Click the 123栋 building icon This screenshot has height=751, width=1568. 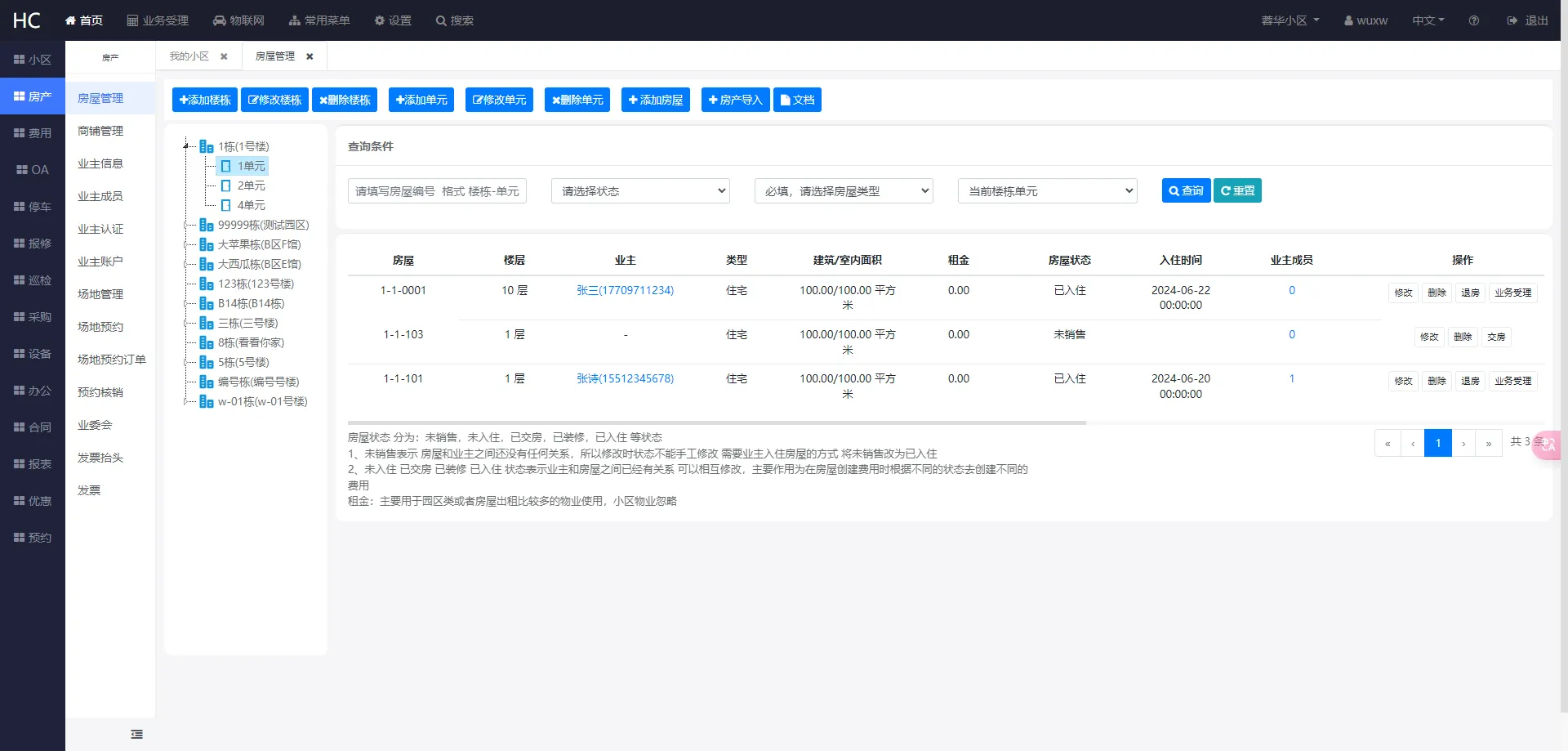pyautogui.click(x=207, y=284)
